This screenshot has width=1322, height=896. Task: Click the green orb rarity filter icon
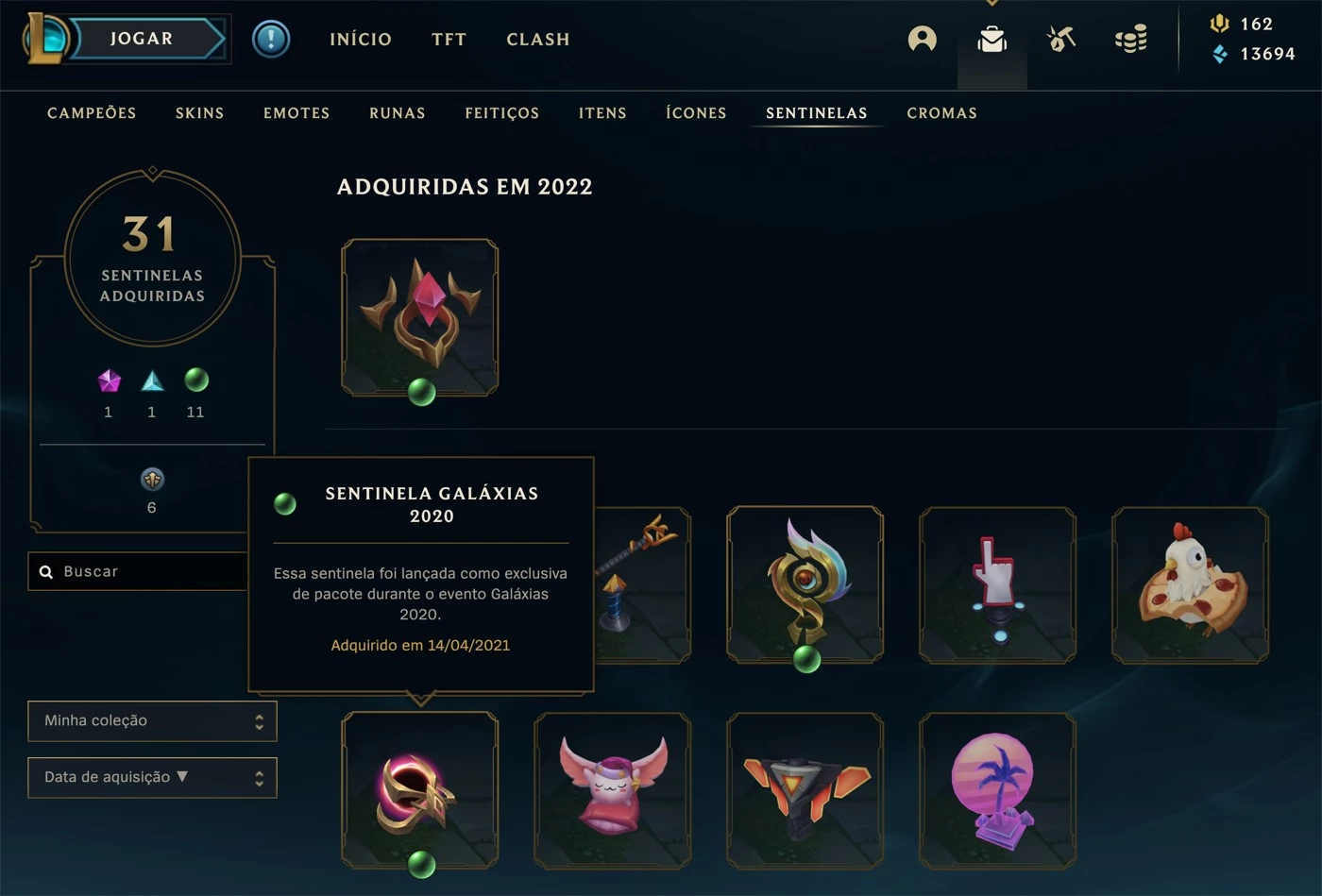pos(196,380)
